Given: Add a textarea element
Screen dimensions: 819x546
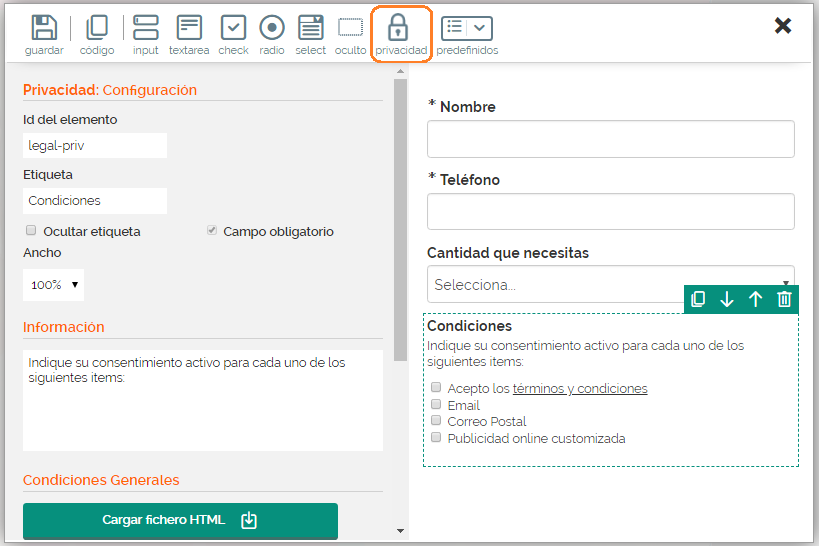Looking at the screenshot, I should [x=189, y=28].
